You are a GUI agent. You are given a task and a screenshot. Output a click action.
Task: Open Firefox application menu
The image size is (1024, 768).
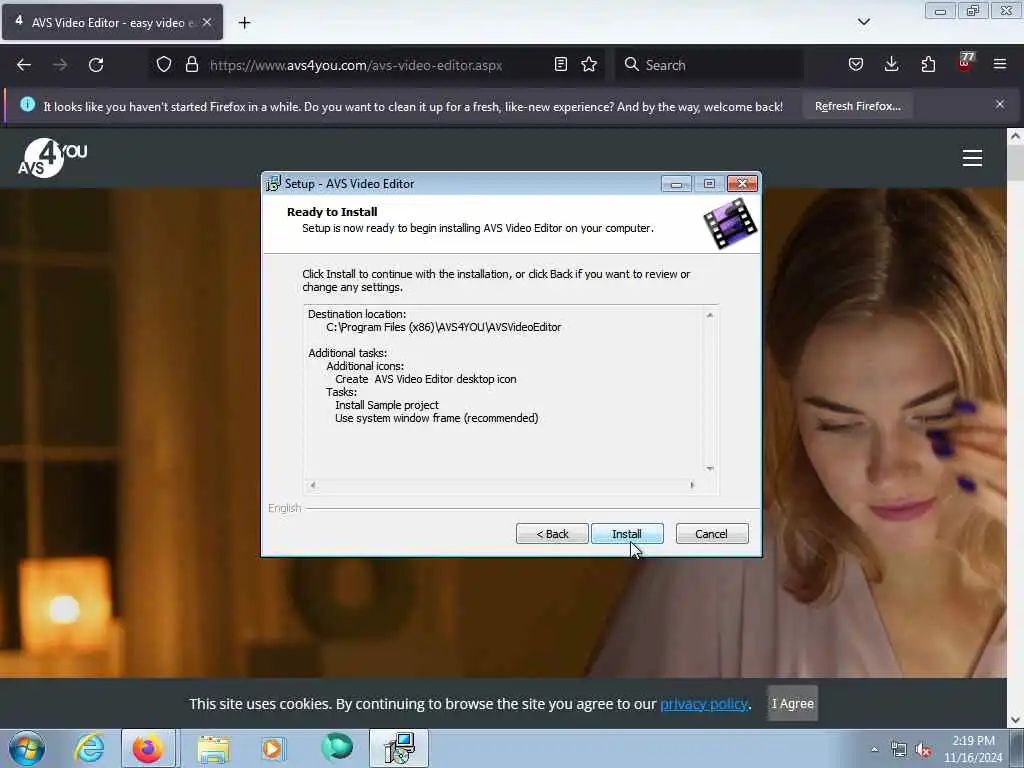[x=1000, y=64]
